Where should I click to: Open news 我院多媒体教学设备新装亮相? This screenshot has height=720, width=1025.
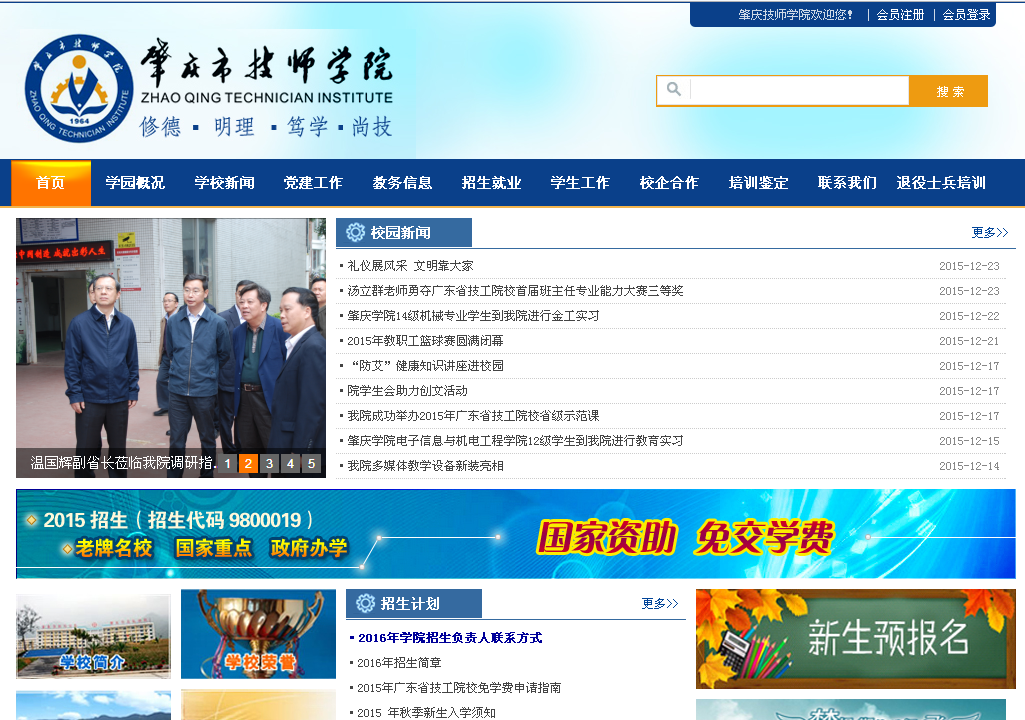coord(426,466)
